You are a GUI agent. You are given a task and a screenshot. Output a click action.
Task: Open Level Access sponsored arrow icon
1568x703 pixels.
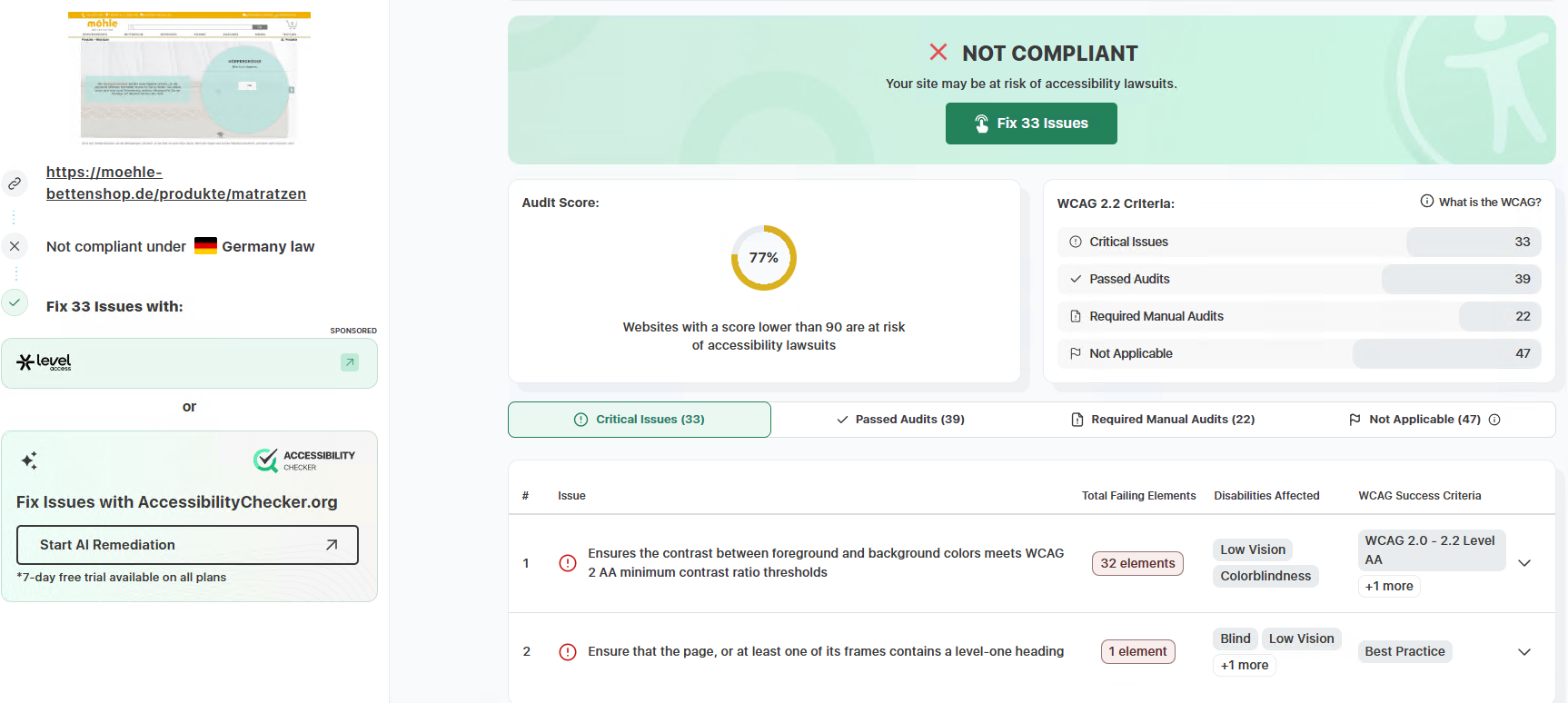point(350,362)
